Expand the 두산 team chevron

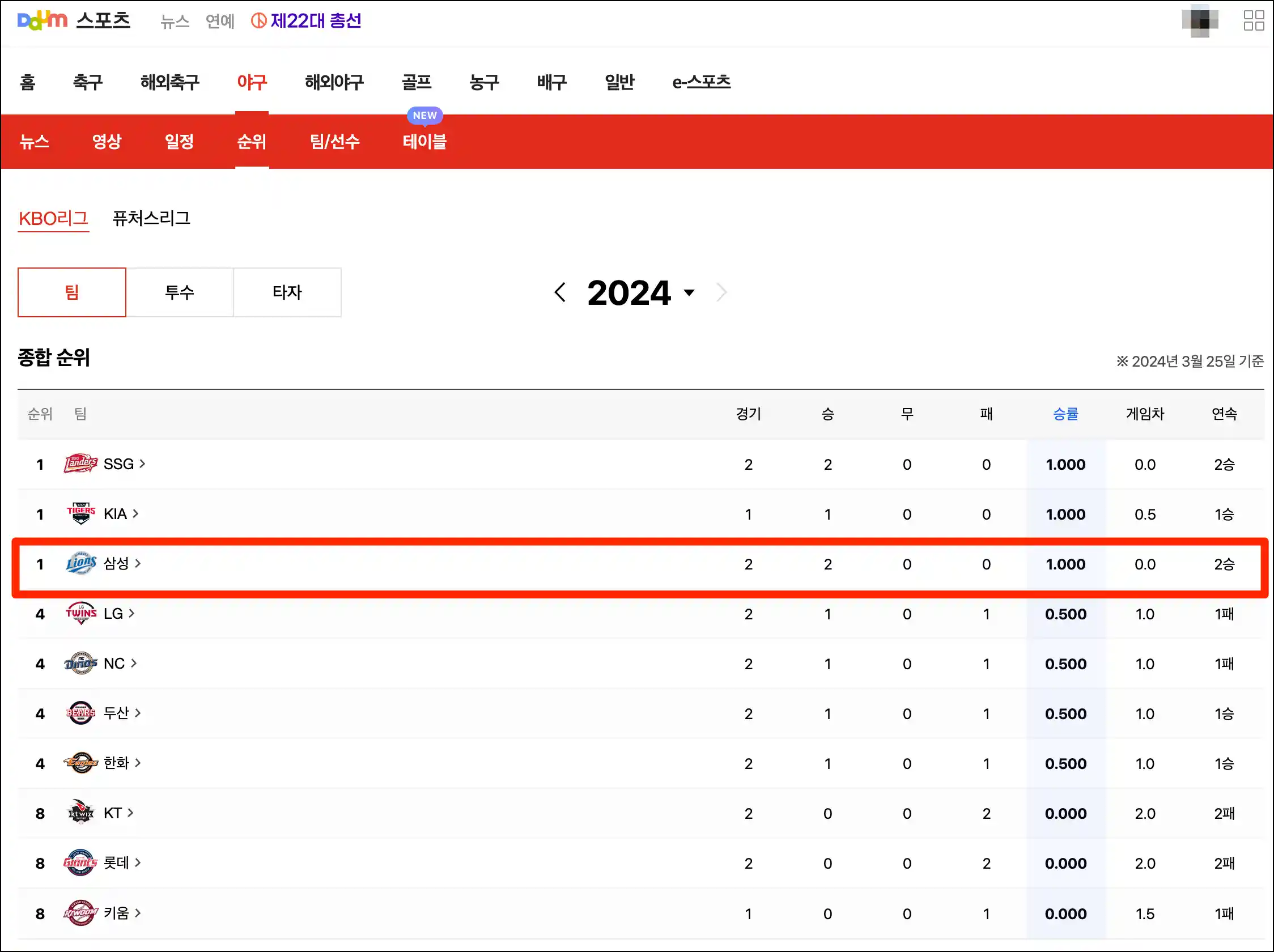[x=138, y=713]
